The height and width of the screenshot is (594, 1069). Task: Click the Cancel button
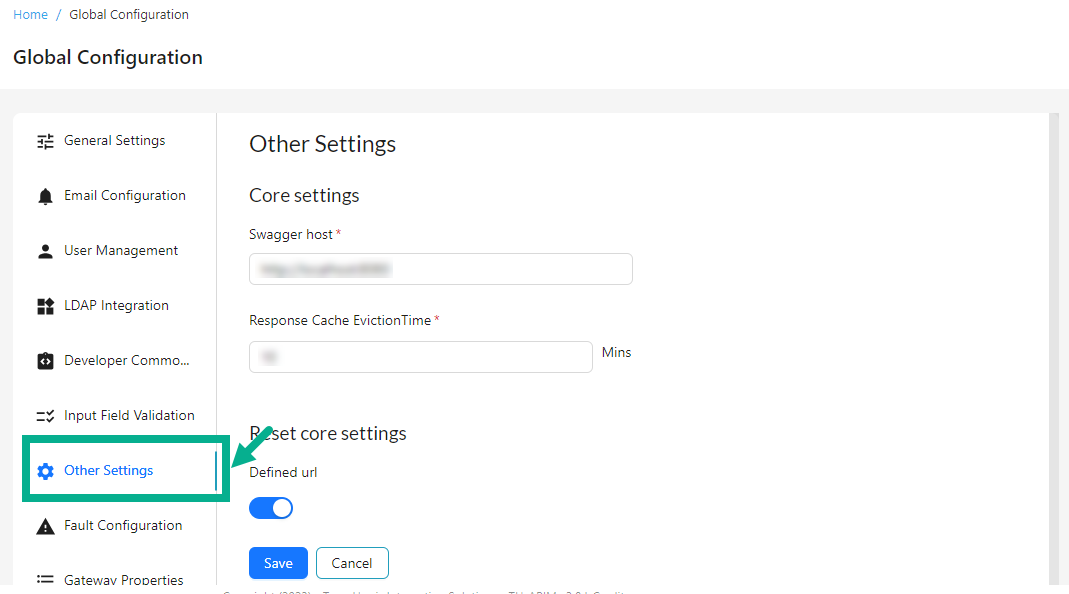pos(352,562)
